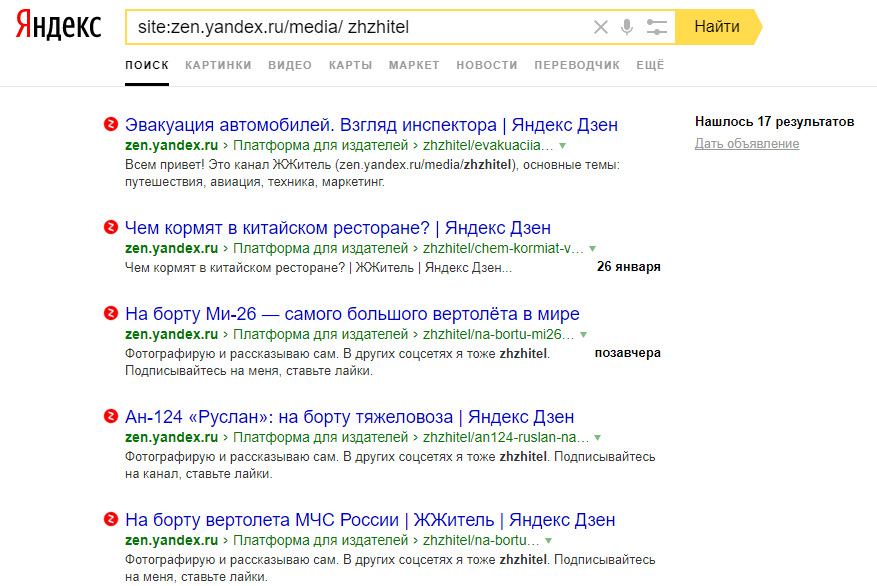Click zhzhitel/chem-kormiat-v… URL path
The width and height of the screenshot is (877, 586).
click(503, 248)
